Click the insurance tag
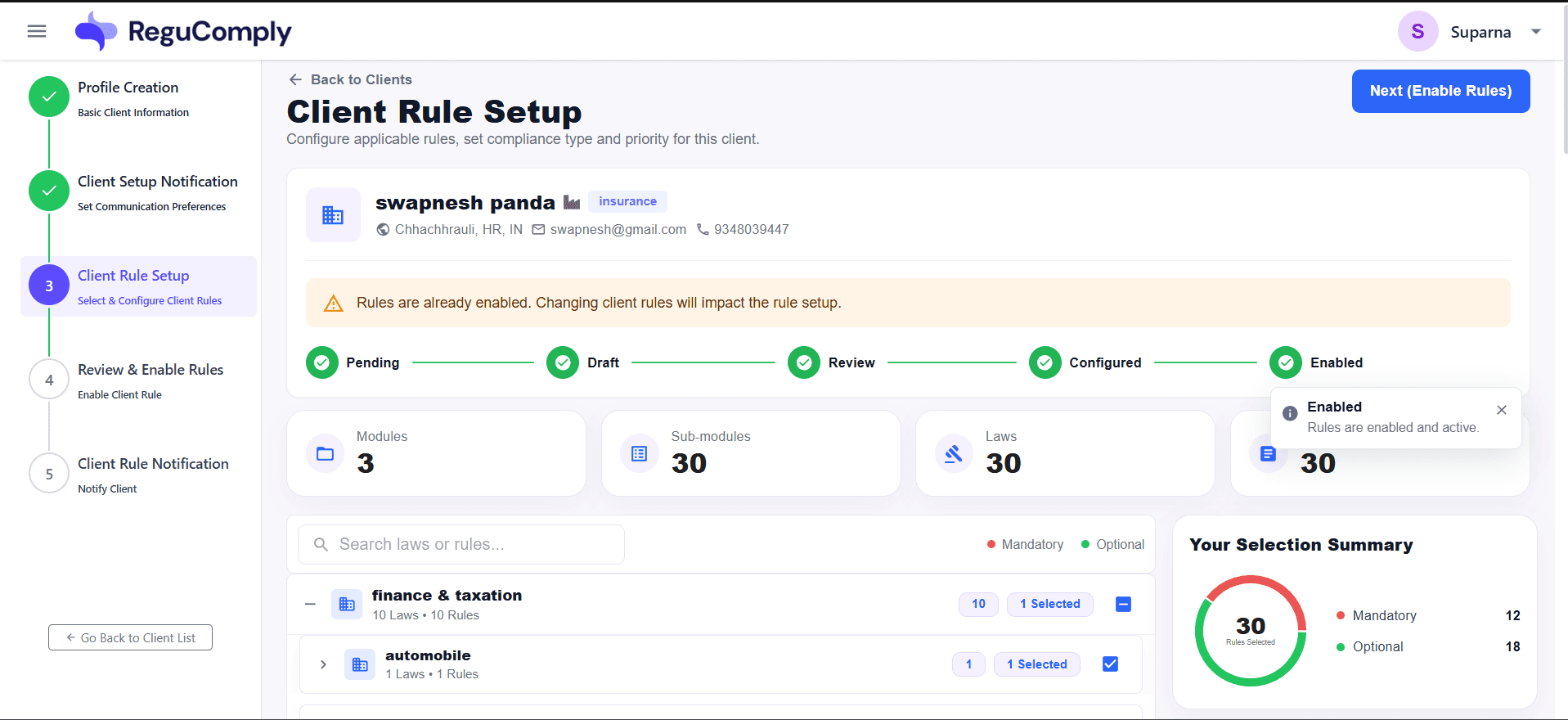This screenshot has height=720, width=1568. [x=627, y=201]
